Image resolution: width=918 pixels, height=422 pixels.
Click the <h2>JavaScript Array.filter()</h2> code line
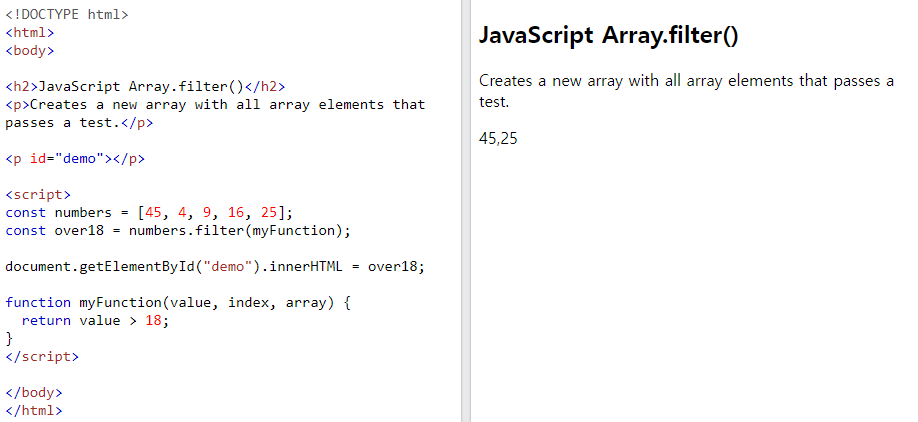(145, 87)
